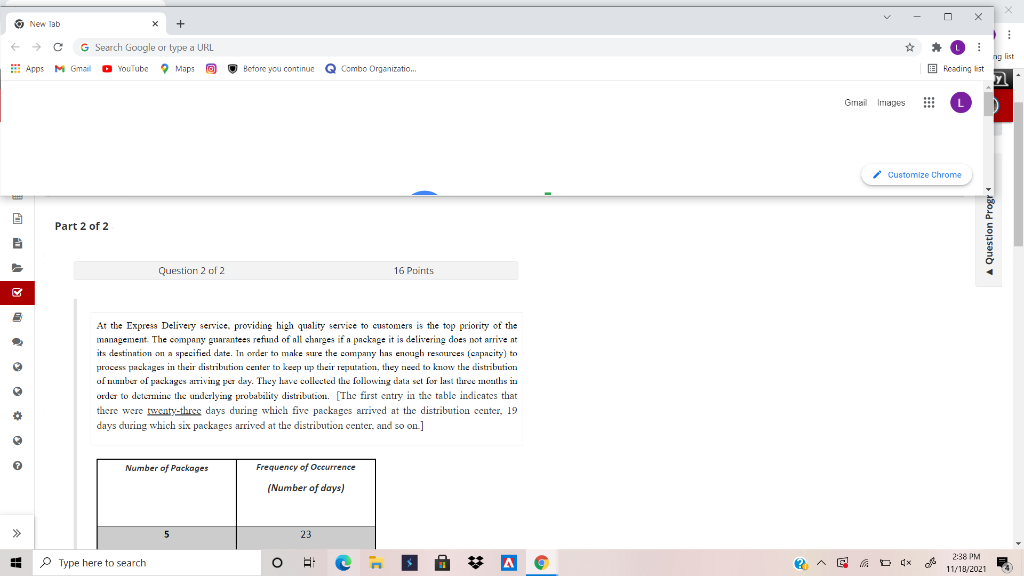Image resolution: width=1024 pixels, height=576 pixels.
Task: Expand the collapsed sidebar with double chevron
Action: pos(17,532)
